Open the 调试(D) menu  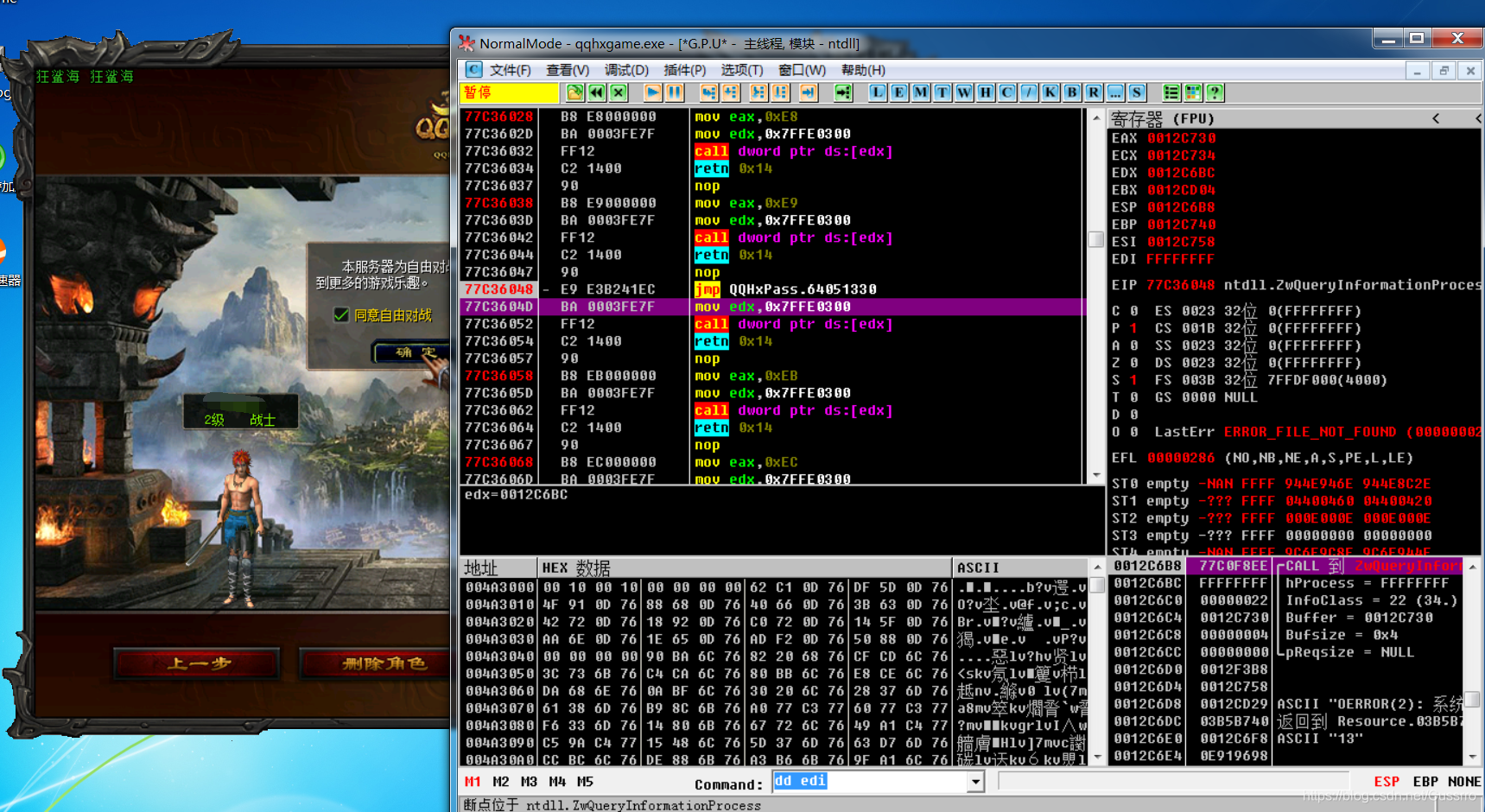click(x=626, y=70)
